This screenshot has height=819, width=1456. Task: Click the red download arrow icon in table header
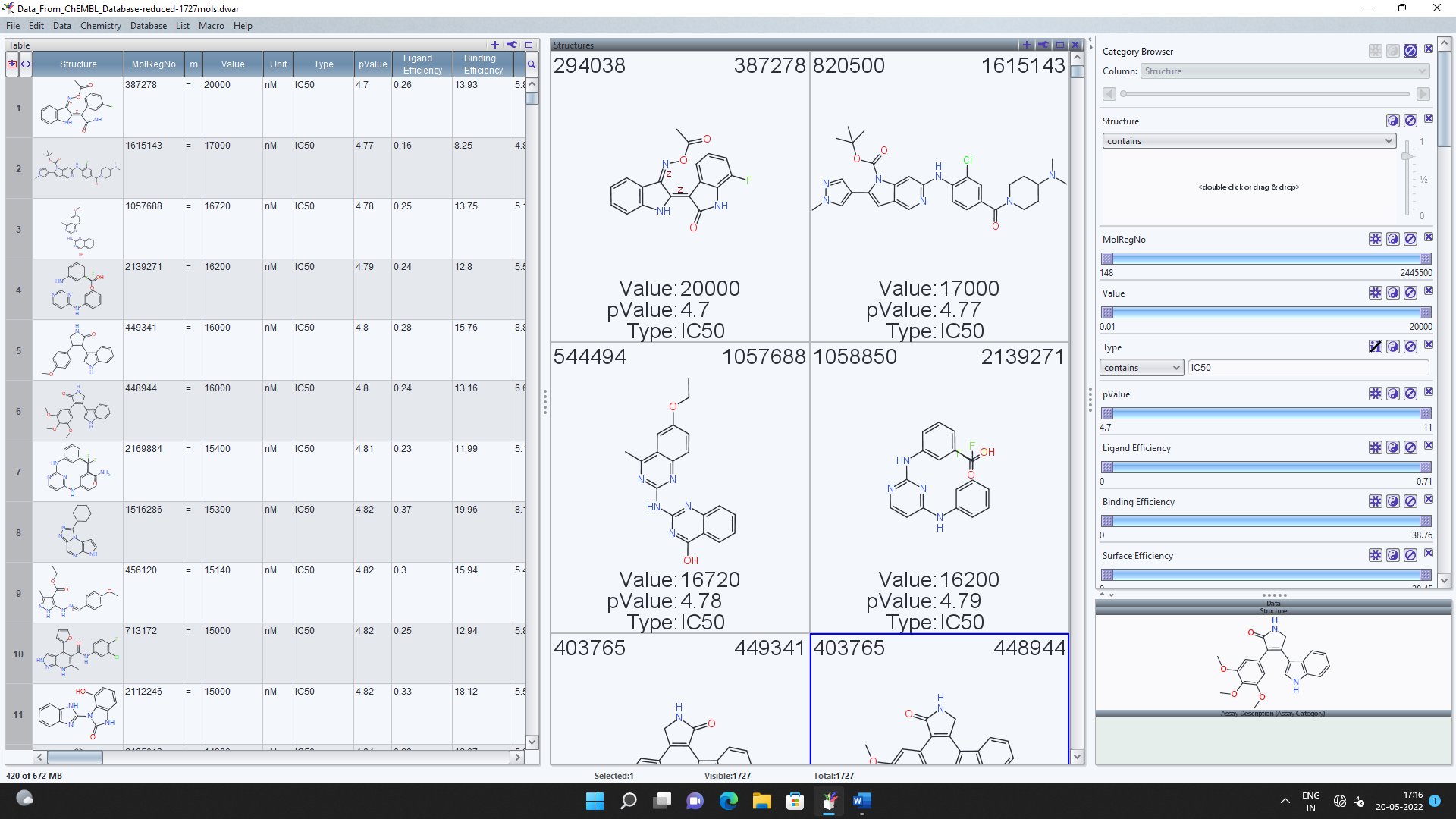click(12, 64)
